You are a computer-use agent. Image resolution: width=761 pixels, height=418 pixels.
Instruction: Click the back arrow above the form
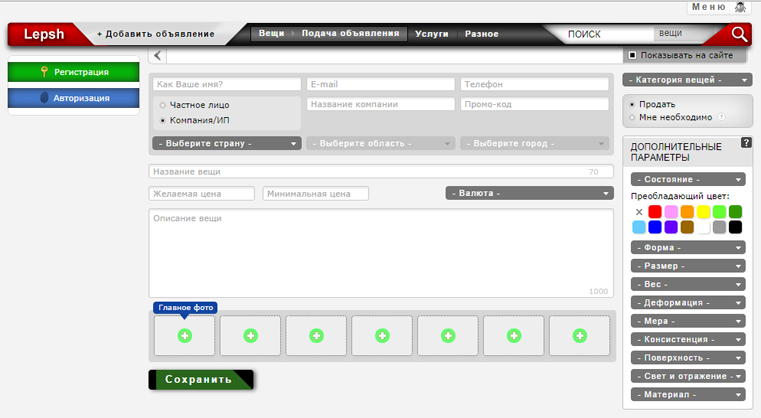[158, 56]
